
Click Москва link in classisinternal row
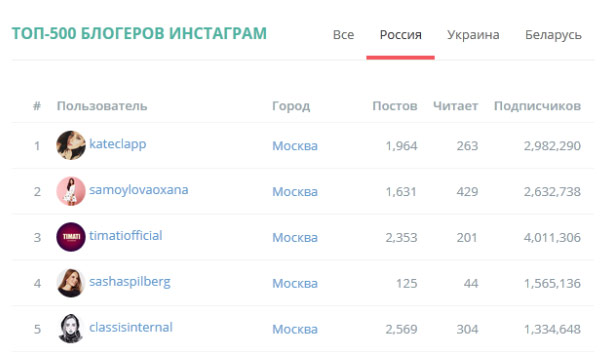point(295,329)
